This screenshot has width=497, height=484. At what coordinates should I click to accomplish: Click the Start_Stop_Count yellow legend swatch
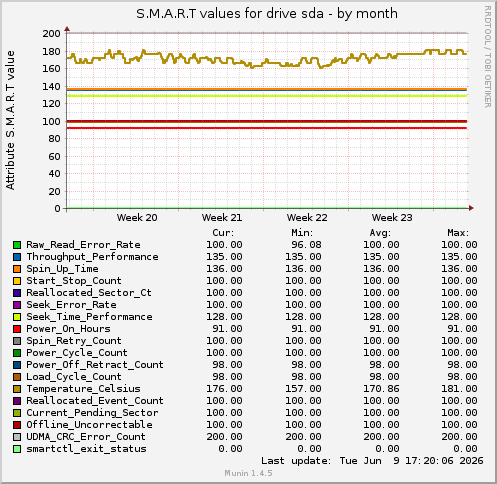tap(17, 281)
